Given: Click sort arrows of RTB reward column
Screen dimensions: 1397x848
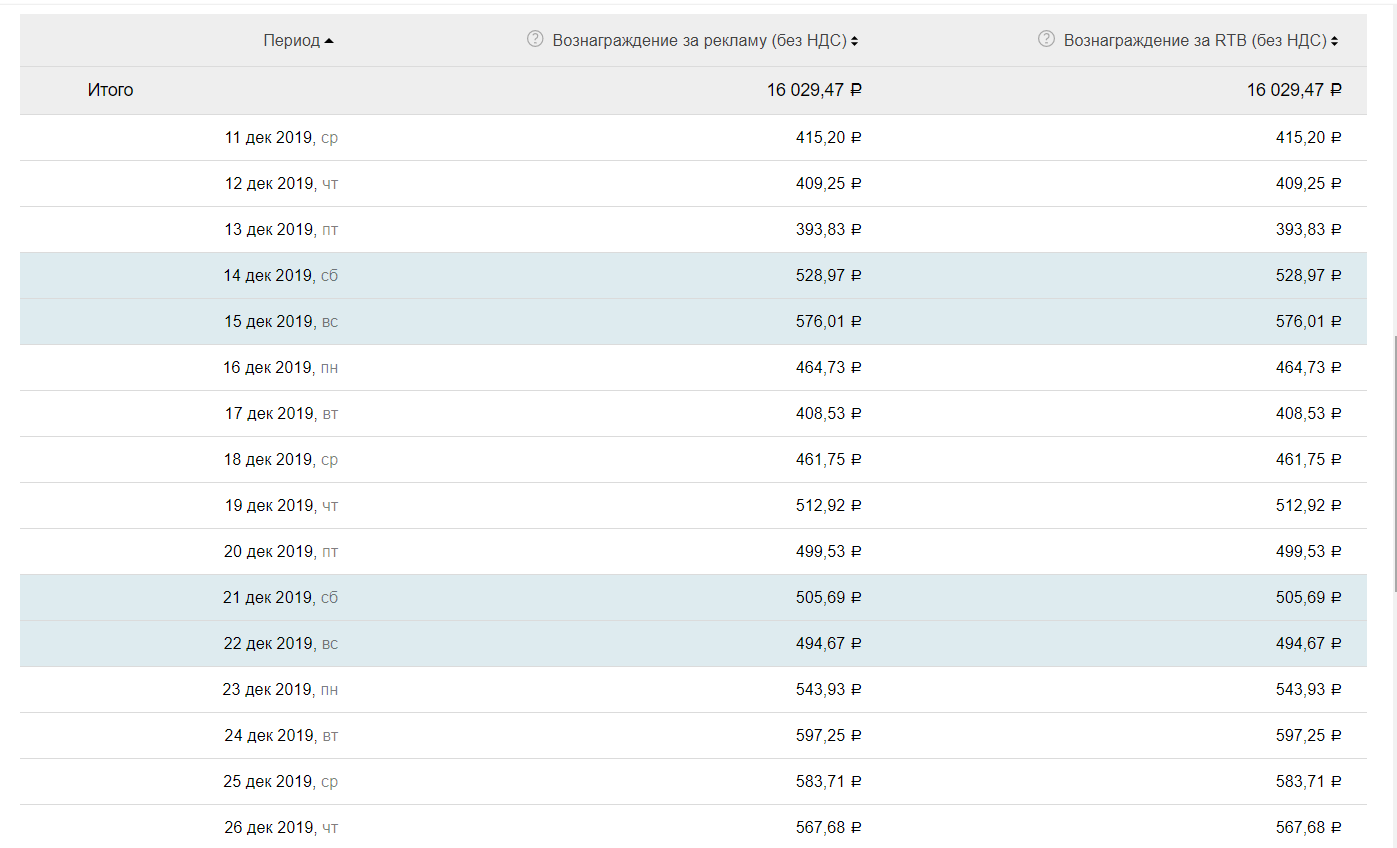Looking at the screenshot, I should (1335, 41).
